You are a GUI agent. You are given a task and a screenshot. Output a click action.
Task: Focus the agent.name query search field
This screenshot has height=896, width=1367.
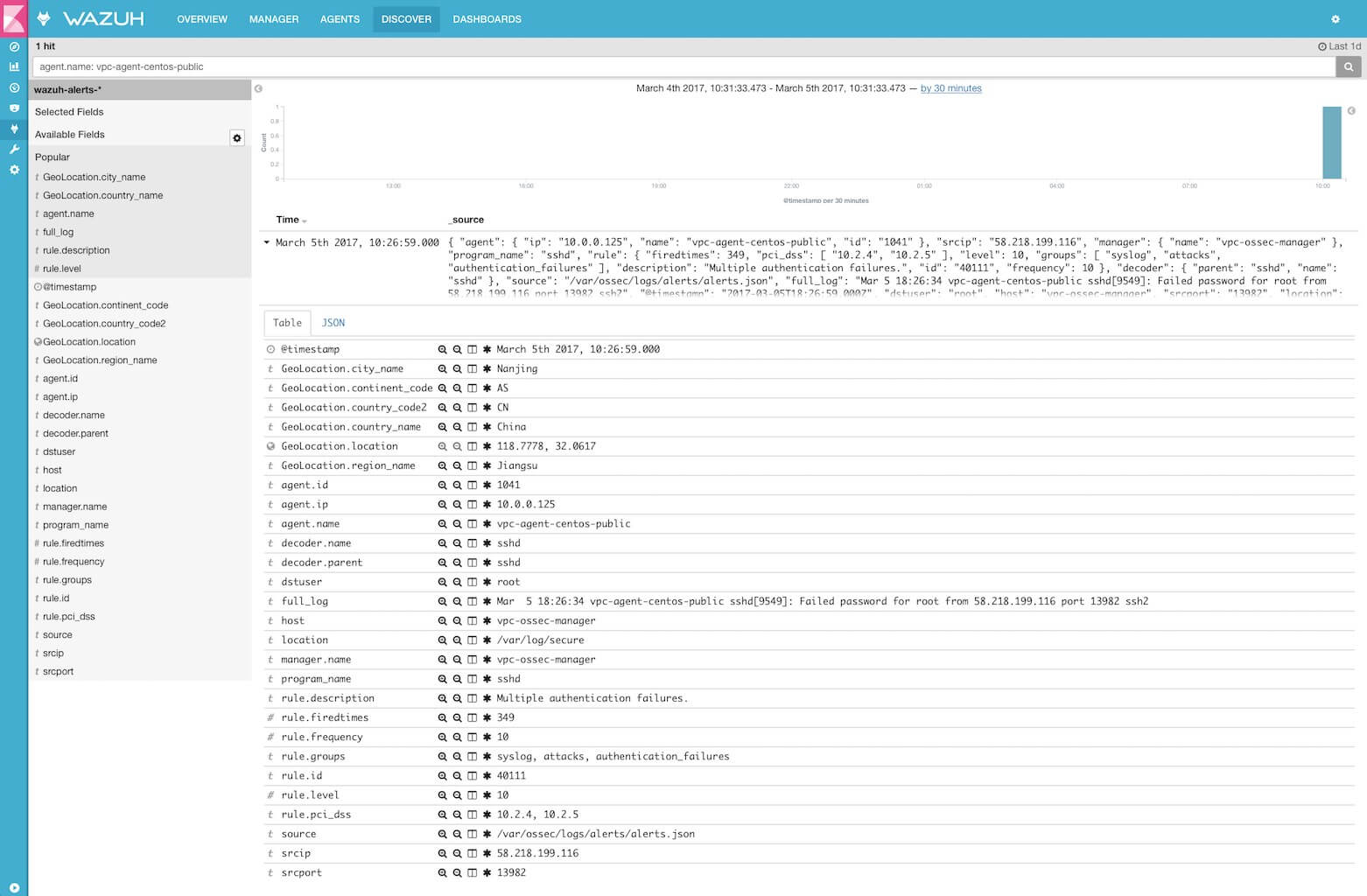(x=683, y=66)
